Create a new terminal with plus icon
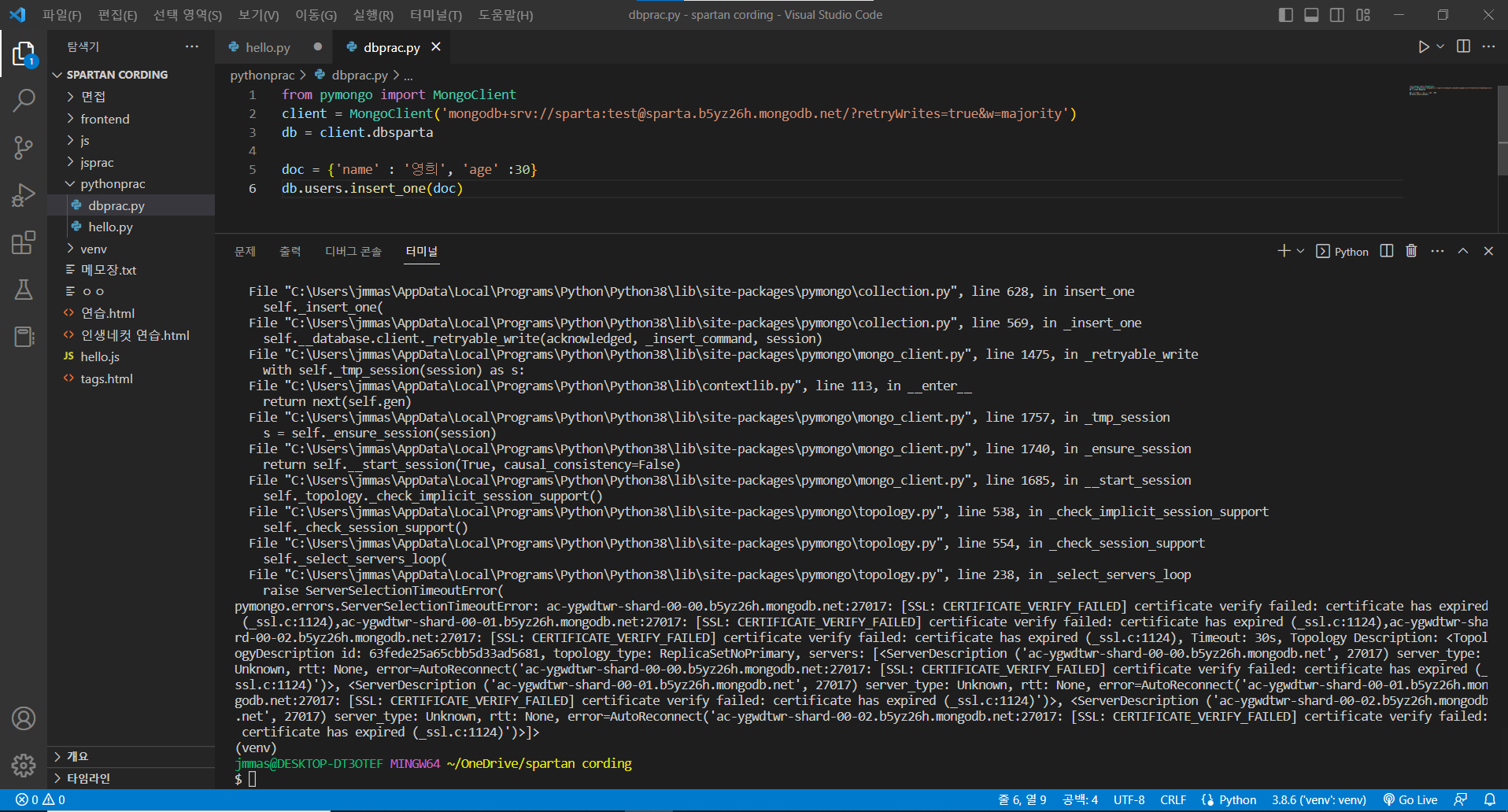 tap(1284, 251)
